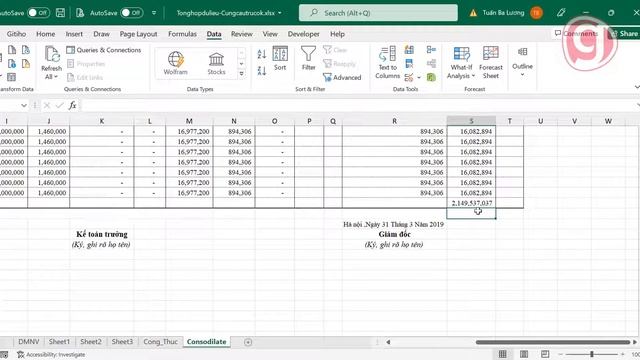The width and height of the screenshot is (640, 360).
Task: Select the column S header
Action: pyautogui.click(x=471, y=121)
